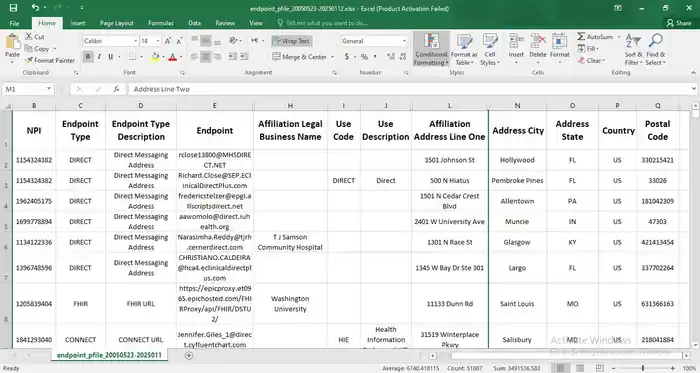Switch to the Data tab
700x373 pixels.
(194, 23)
